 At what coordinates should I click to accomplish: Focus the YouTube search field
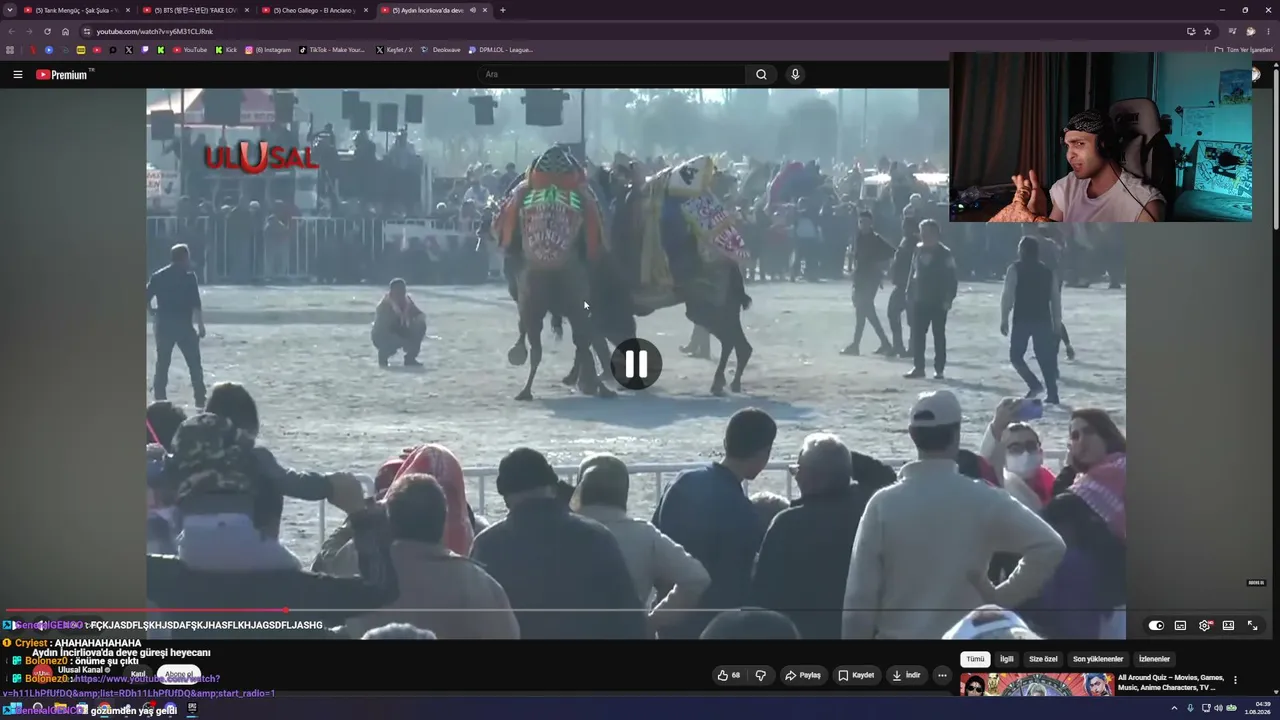point(611,74)
